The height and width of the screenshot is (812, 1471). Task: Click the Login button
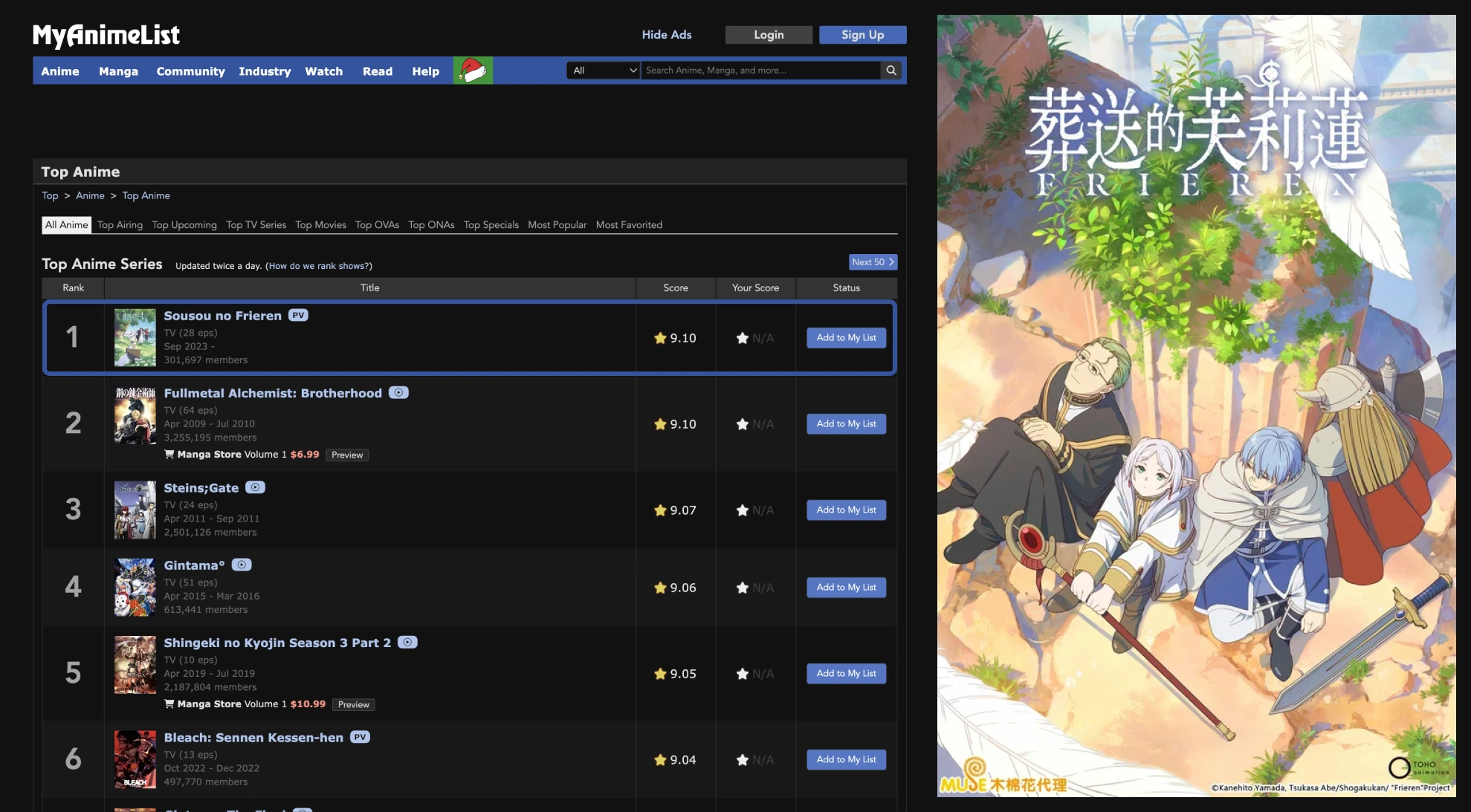[x=769, y=34]
